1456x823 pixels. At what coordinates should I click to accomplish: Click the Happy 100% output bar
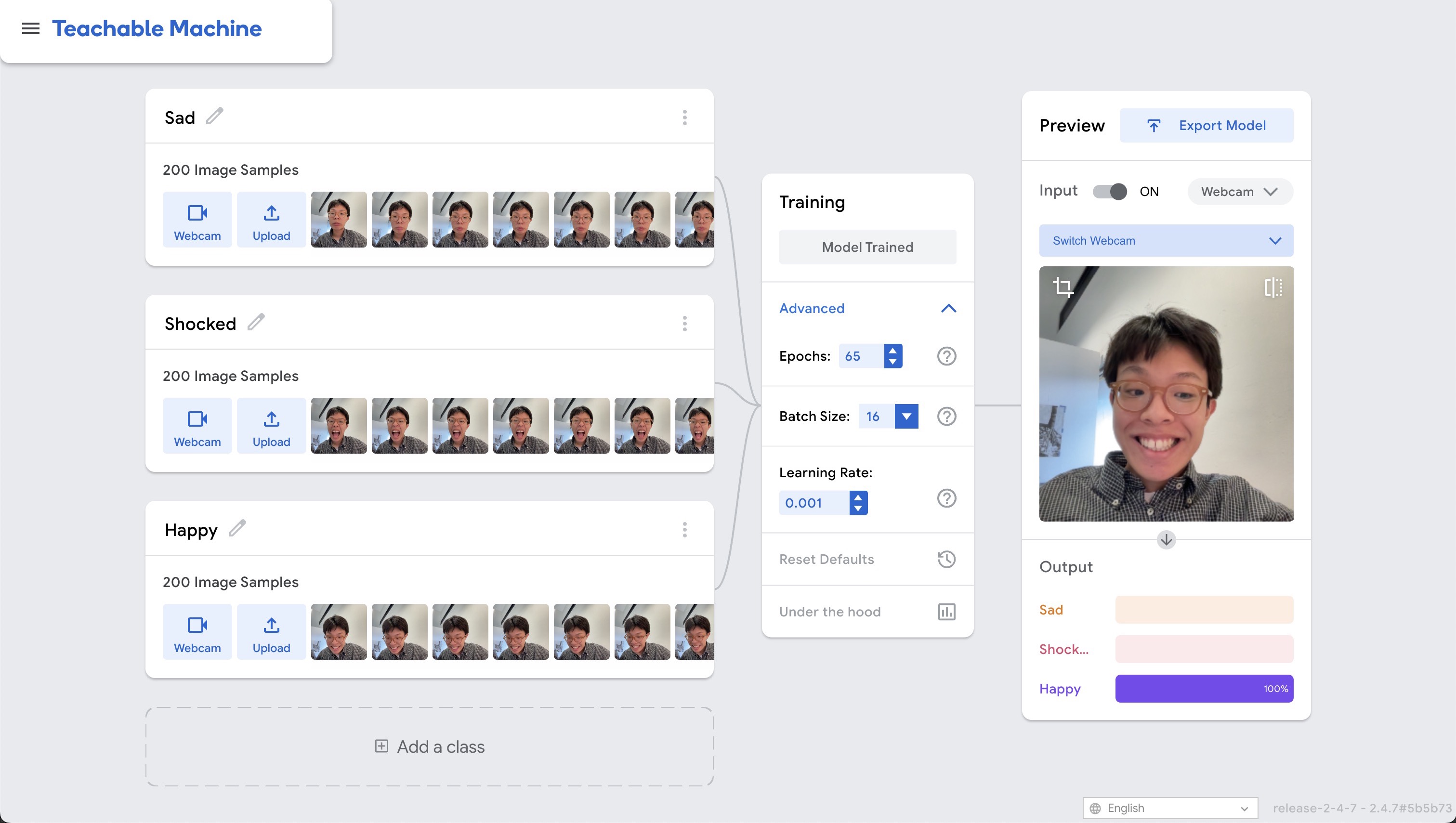tap(1204, 689)
